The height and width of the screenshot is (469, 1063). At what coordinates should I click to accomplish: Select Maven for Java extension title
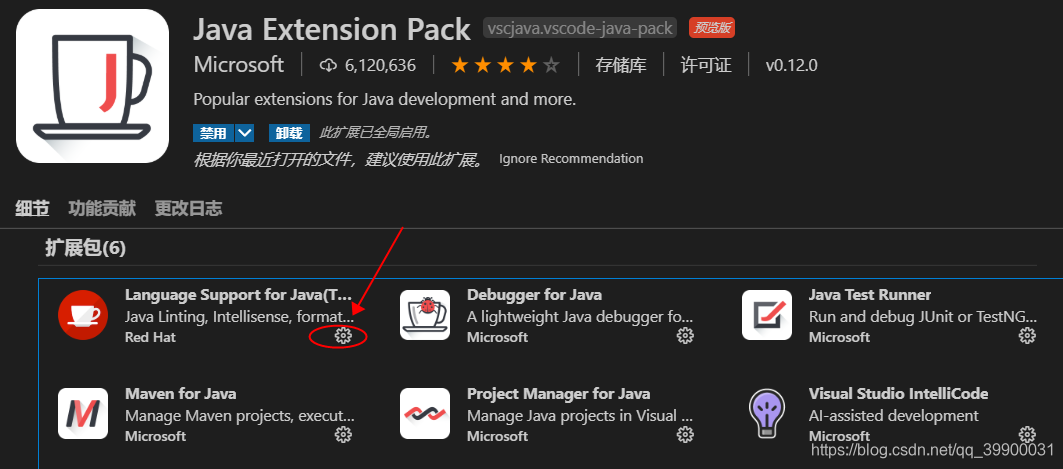180,394
